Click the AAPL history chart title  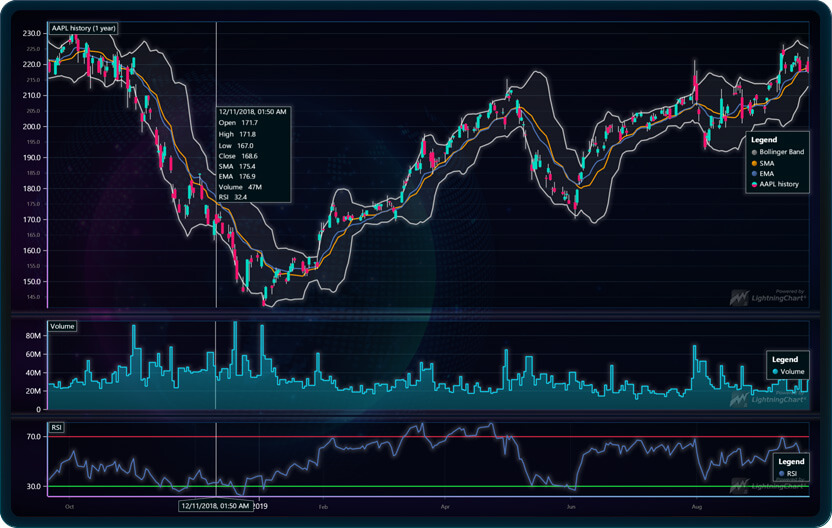click(x=83, y=28)
